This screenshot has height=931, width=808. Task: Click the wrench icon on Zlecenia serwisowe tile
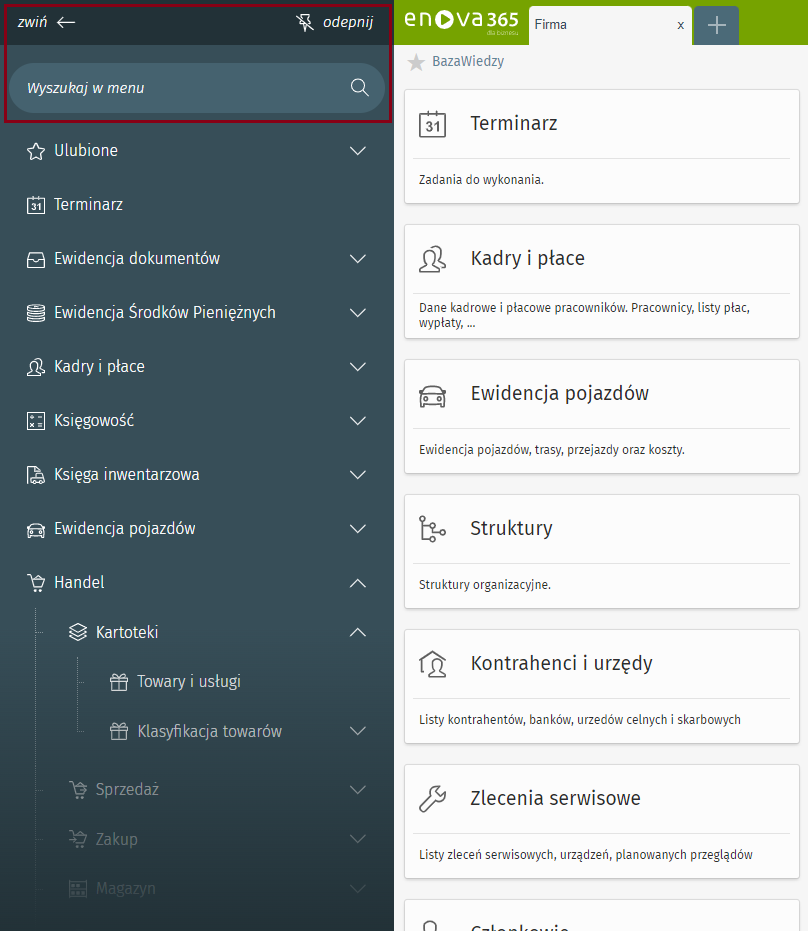432,799
